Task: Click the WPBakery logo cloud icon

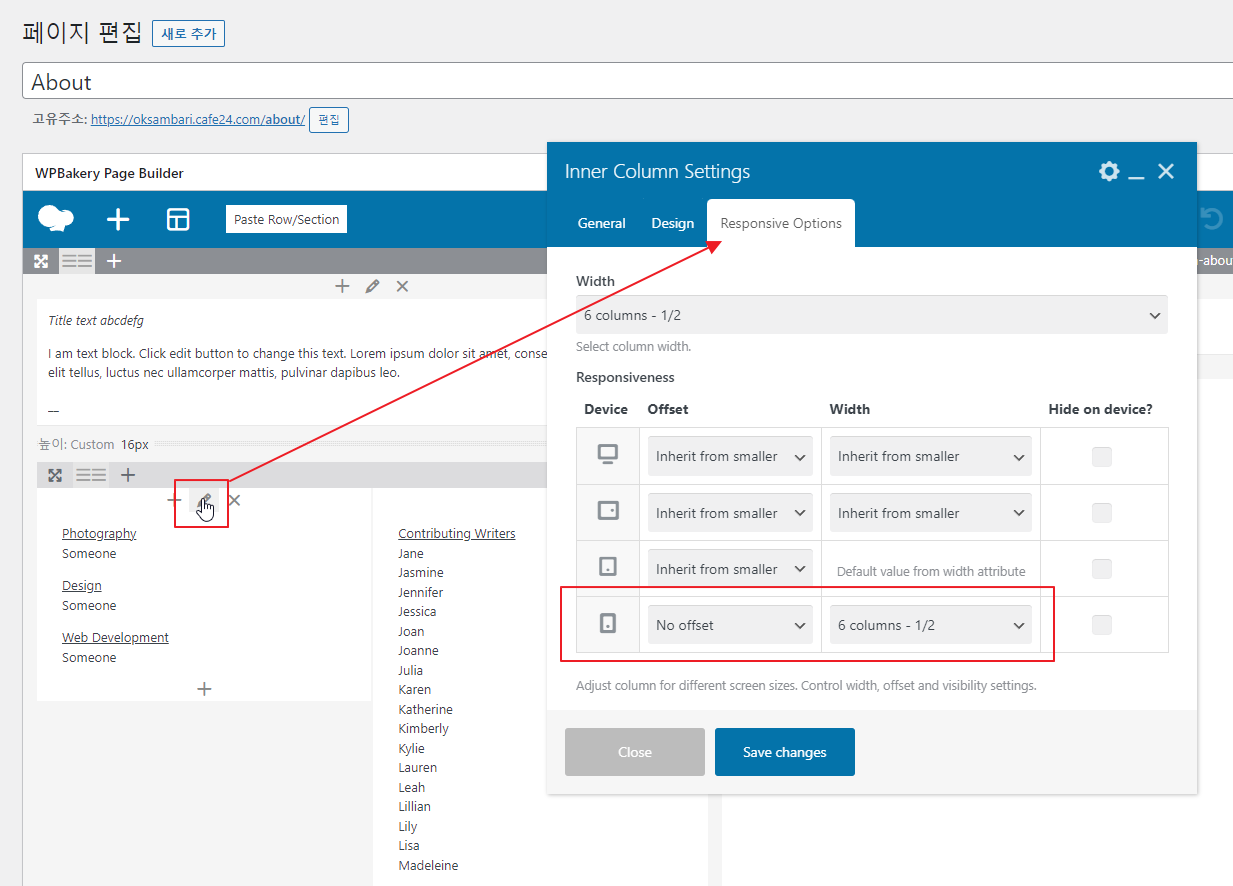Action: 55,219
